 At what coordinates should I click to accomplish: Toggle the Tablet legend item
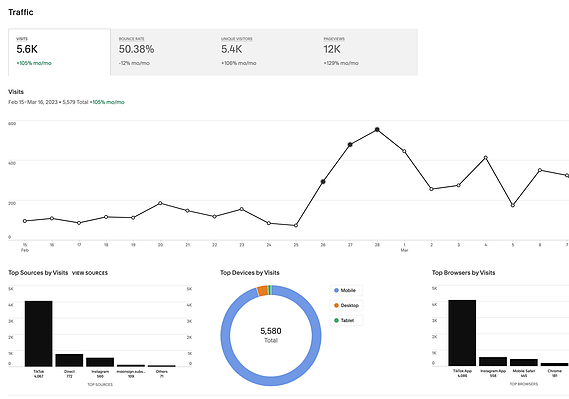tap(346, 320)
